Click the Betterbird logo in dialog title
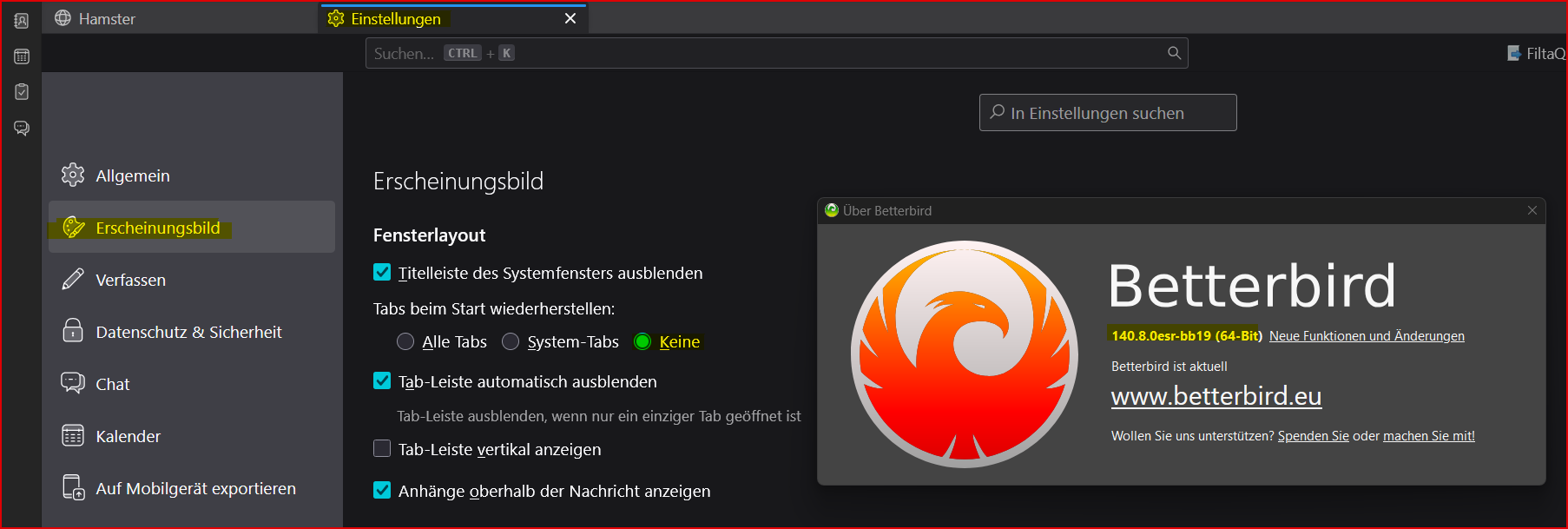1568x529 pixels. pos(832,210)
